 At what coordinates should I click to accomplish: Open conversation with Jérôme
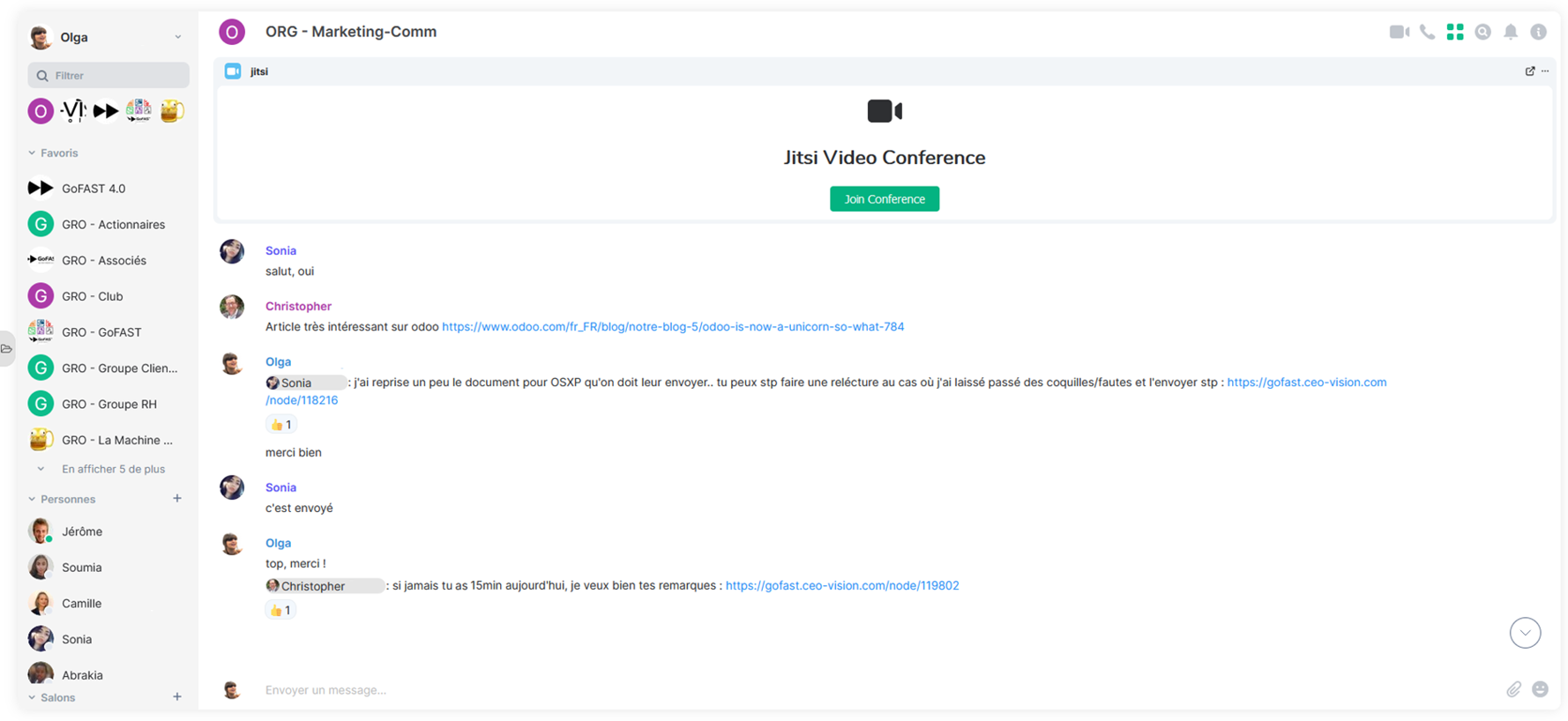click(82, 531)
